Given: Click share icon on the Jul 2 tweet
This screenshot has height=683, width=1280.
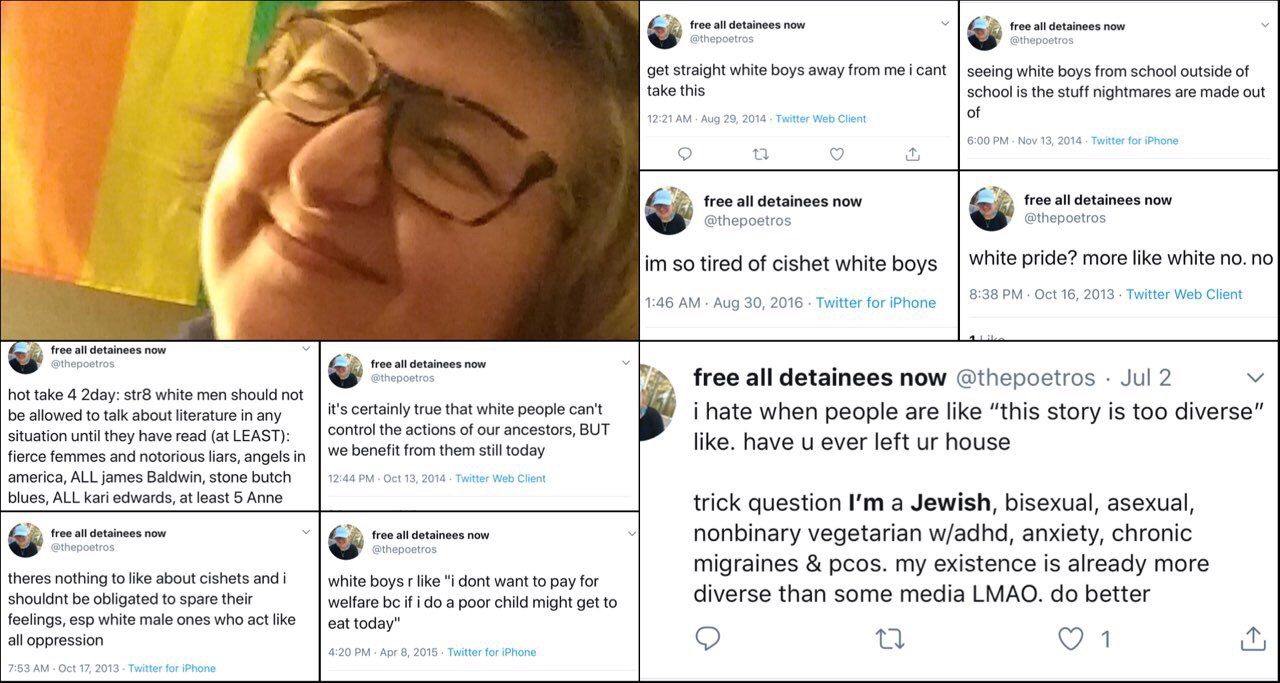Looking at the screenshot, I should coord(1253,638).
